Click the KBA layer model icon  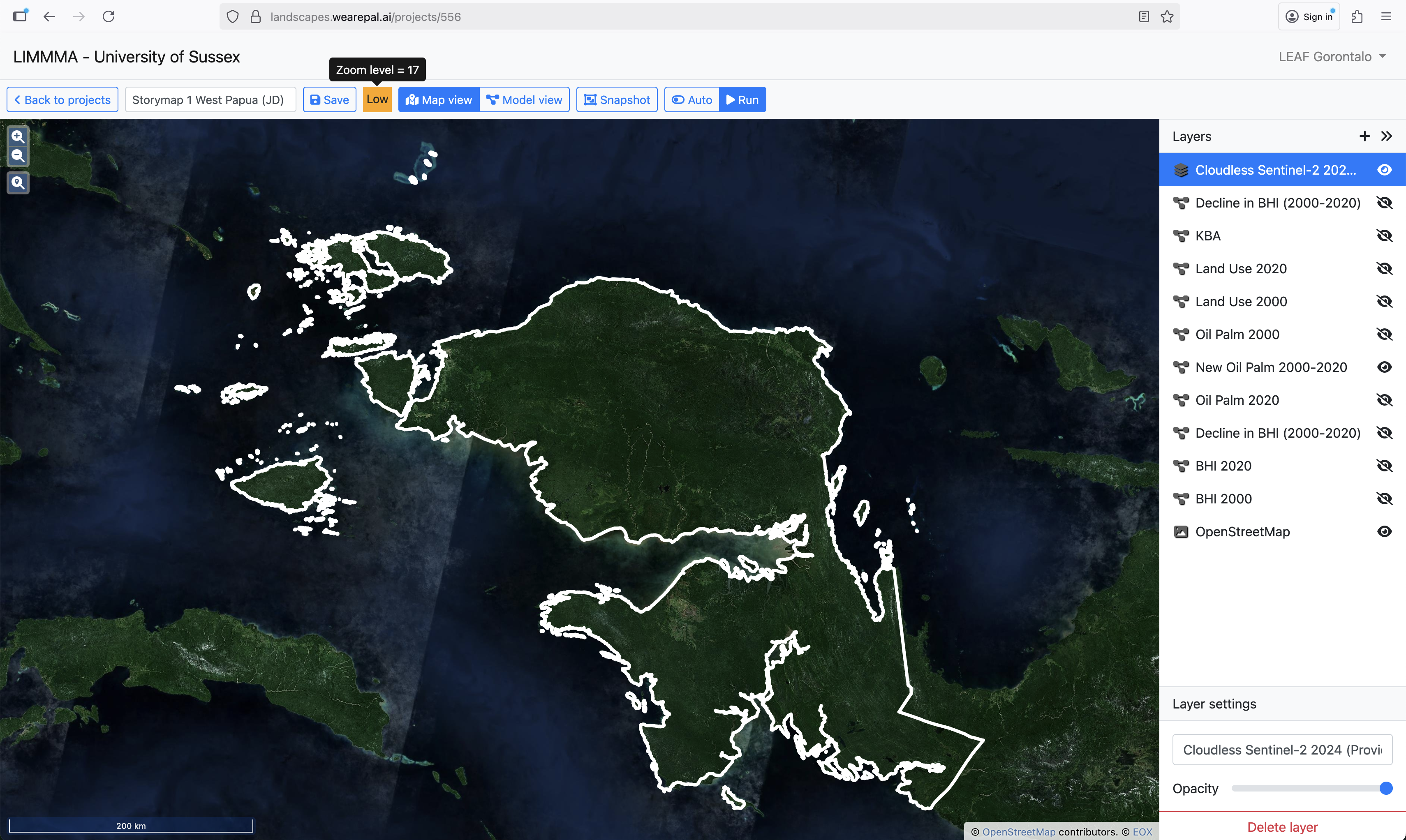(1181, 236)
